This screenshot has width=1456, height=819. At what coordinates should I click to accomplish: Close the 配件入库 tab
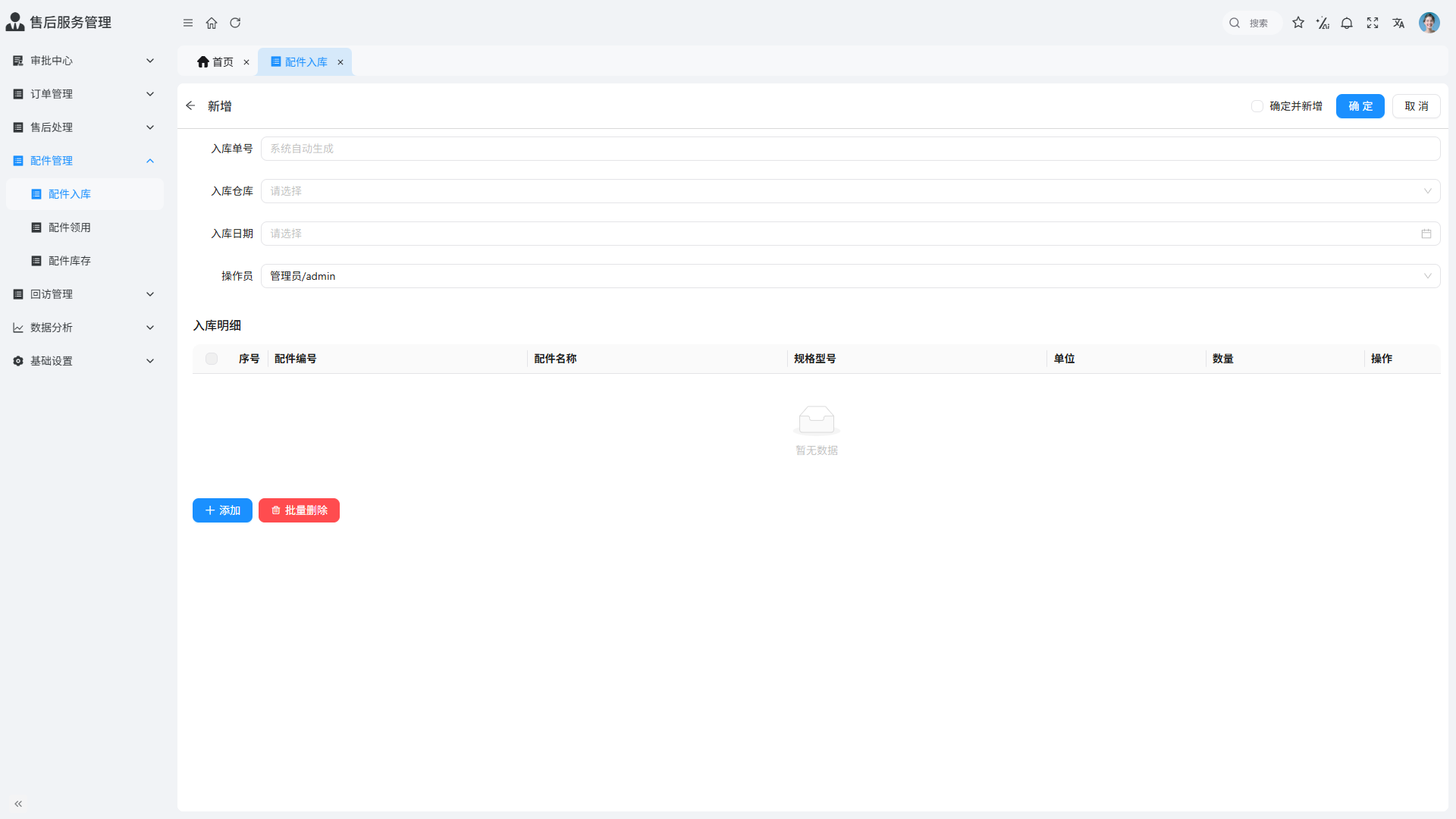(x=340, y=62)
